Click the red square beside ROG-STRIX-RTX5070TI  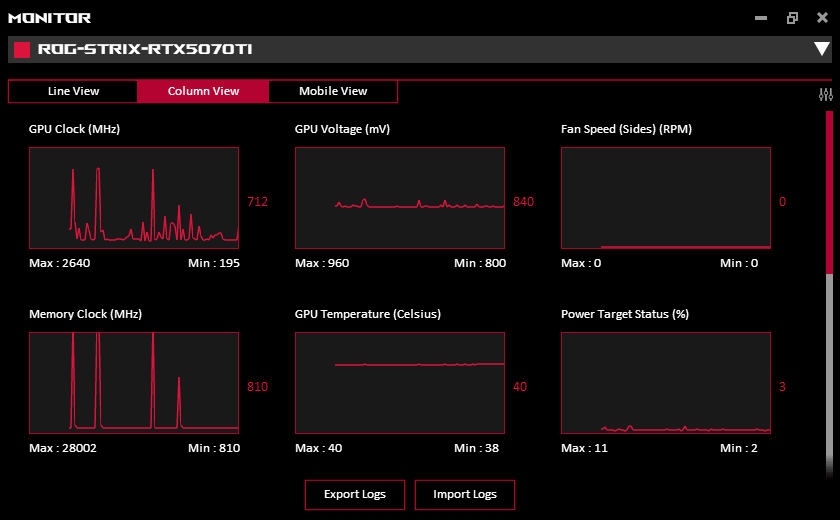21,49
